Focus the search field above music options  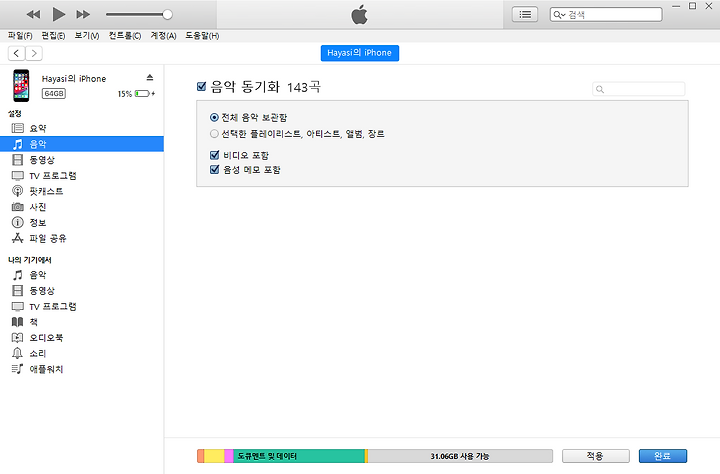click(x=639, y=89)
